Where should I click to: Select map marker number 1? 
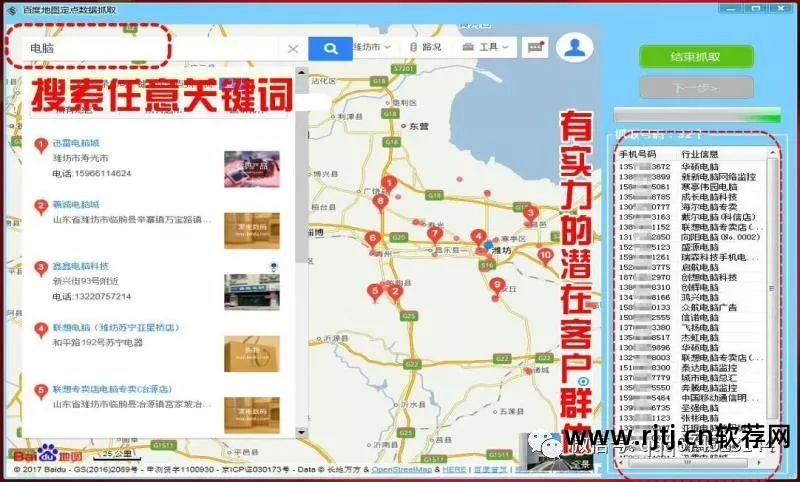pyautogui.click(x=389, y=184)
